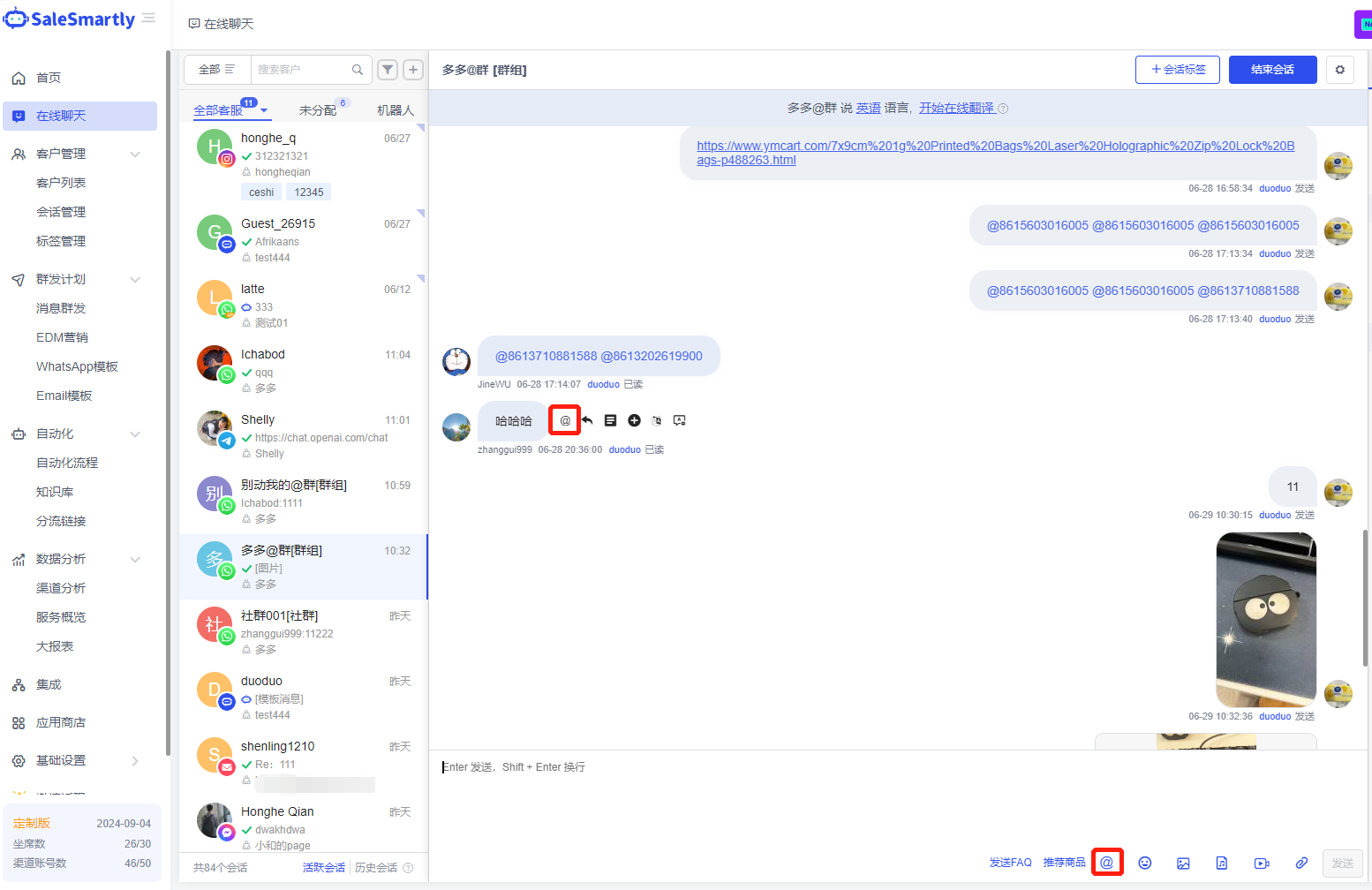
Task: Open the cartoon image thumbnail in chat
Action: (x=1266, y=620)
